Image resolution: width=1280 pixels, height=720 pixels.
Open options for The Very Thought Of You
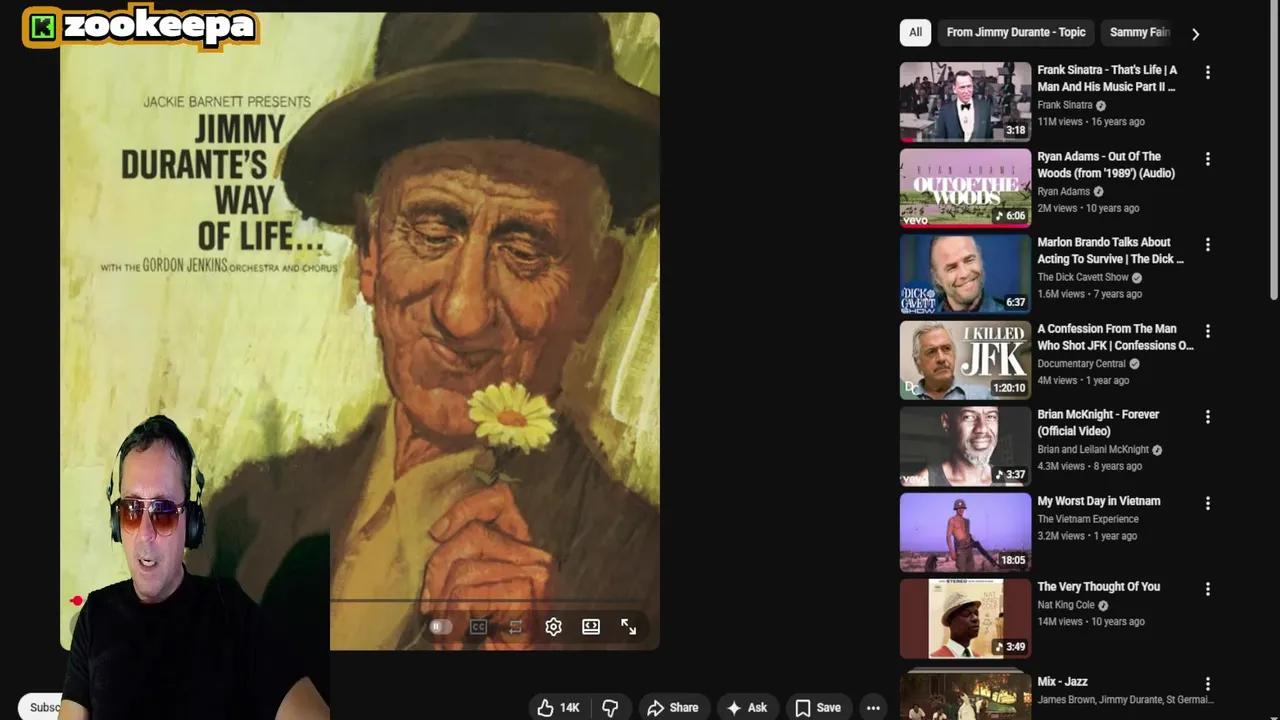pos(1208,588)
